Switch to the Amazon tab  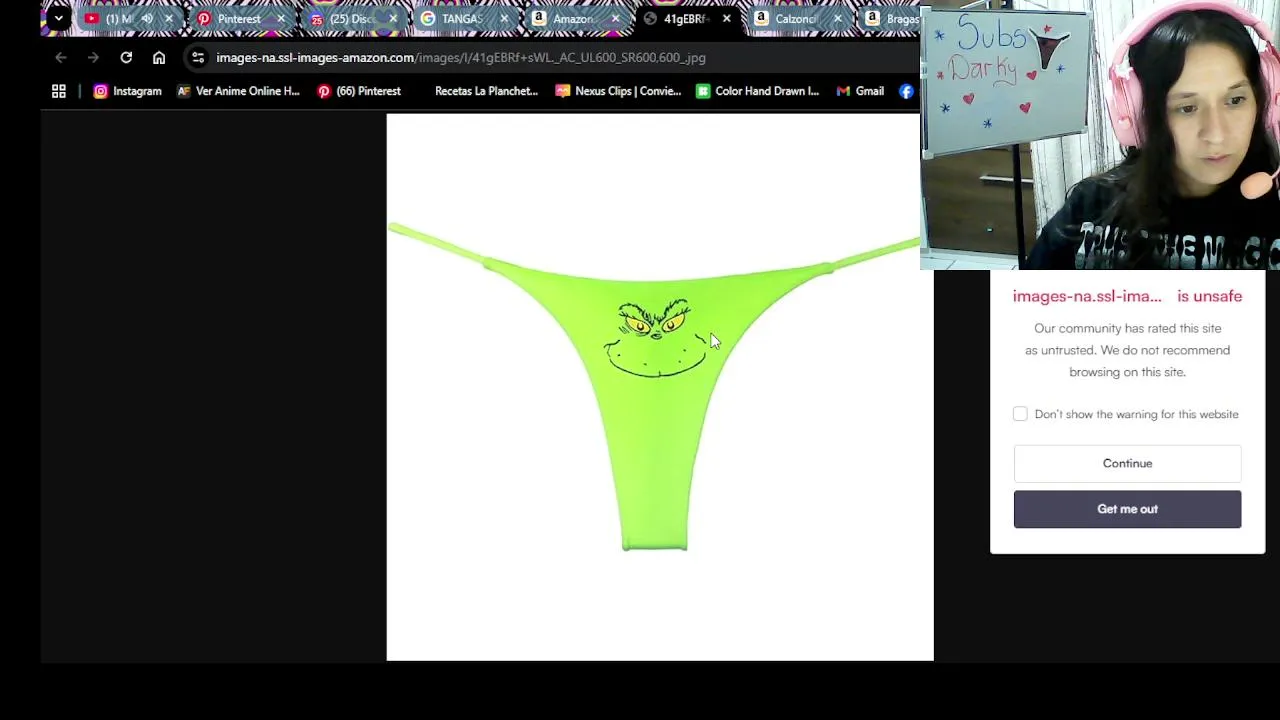(573, 18)
